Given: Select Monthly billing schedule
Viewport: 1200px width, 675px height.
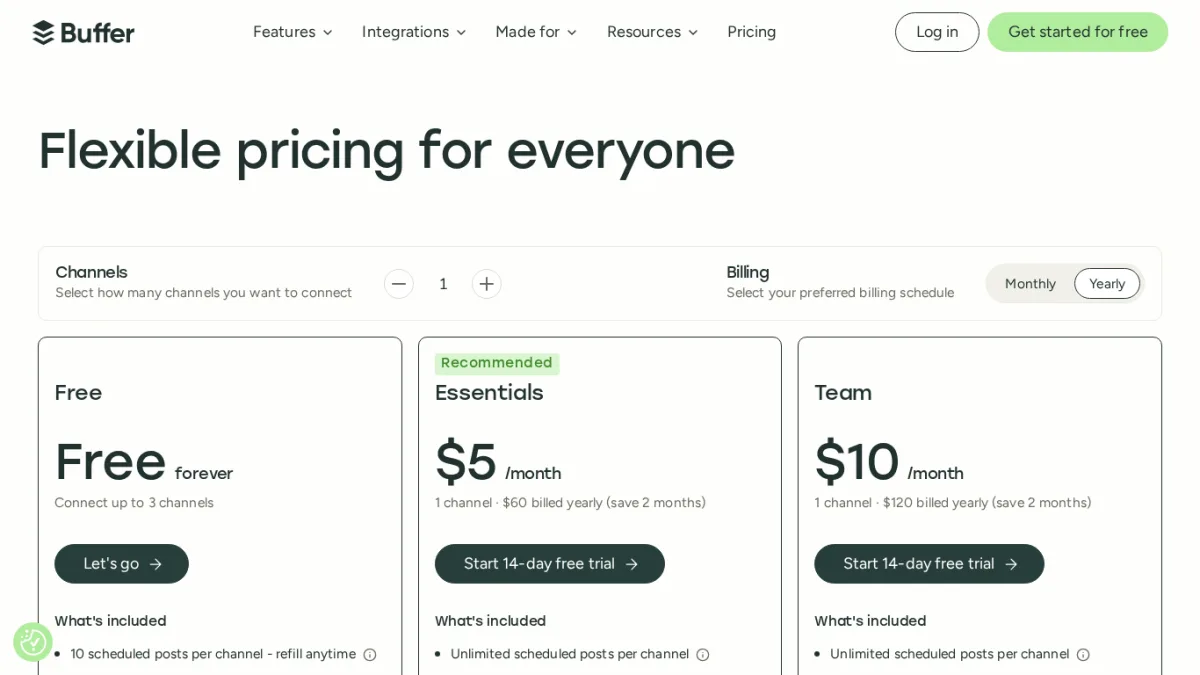Looking at the screenshot, I should [1030, 284].
